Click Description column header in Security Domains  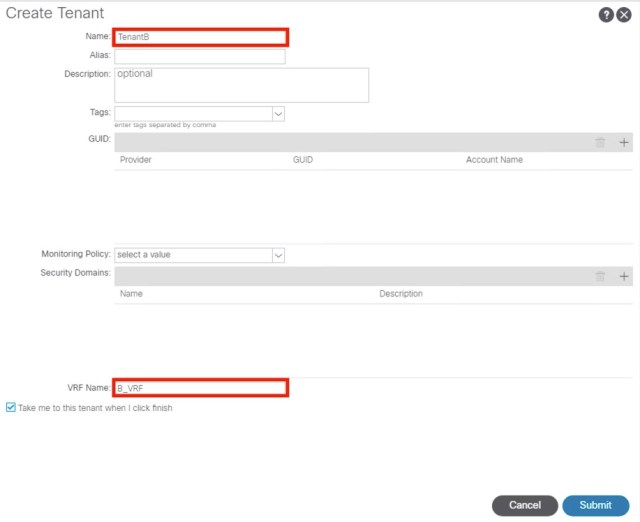coord(401,294)
